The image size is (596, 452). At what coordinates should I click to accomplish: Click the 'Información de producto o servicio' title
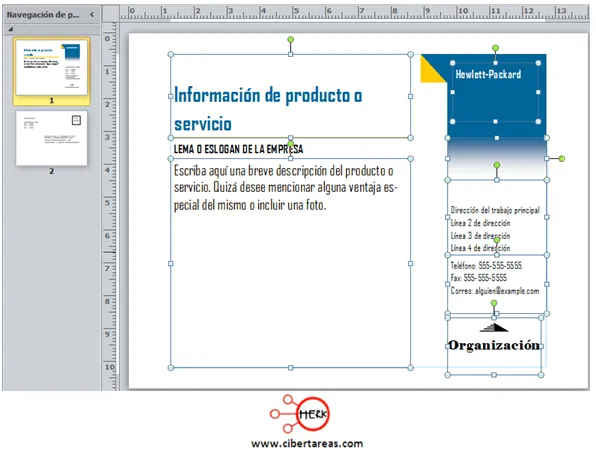point(268,109)
